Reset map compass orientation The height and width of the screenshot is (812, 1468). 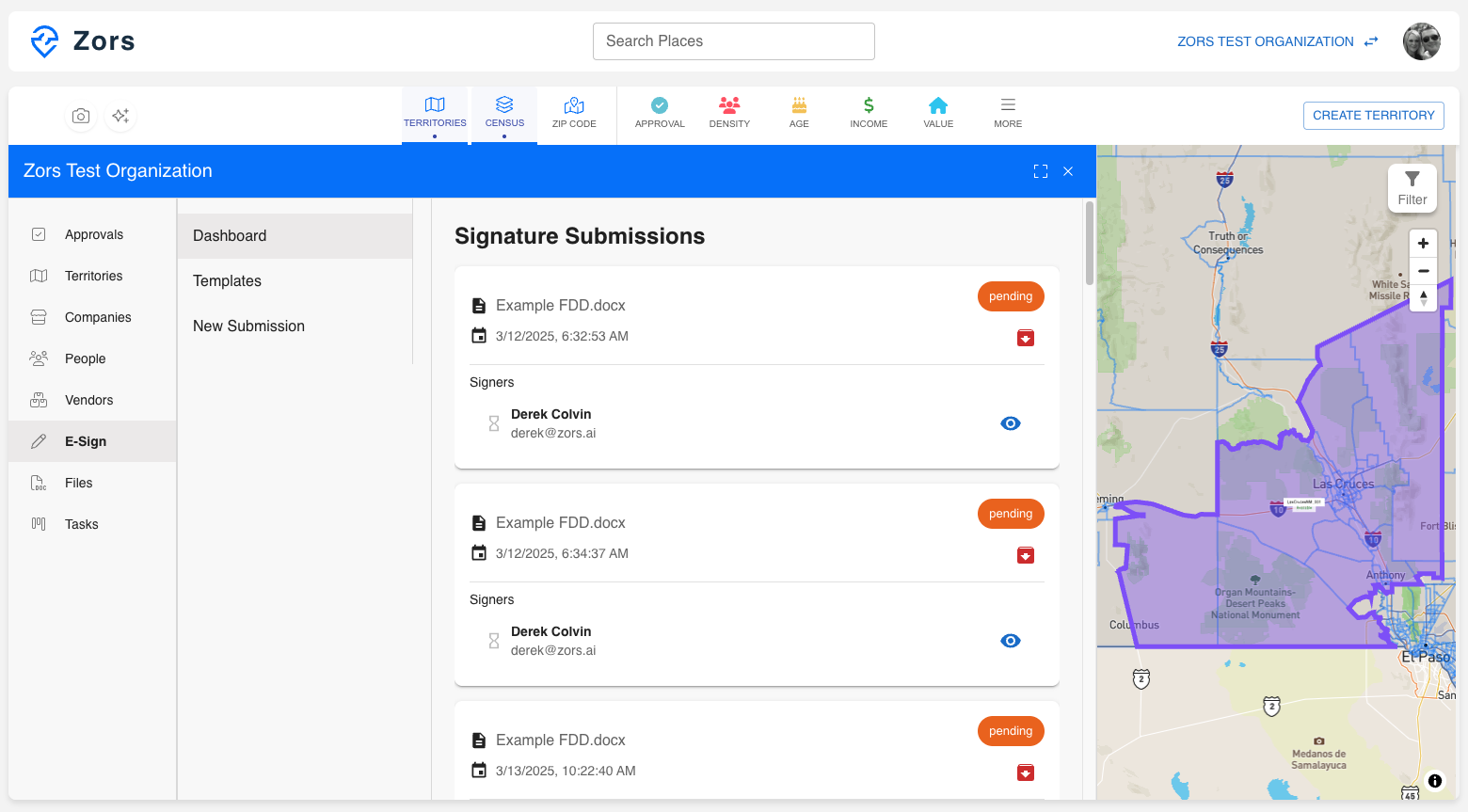click(x=1423, y=298)
